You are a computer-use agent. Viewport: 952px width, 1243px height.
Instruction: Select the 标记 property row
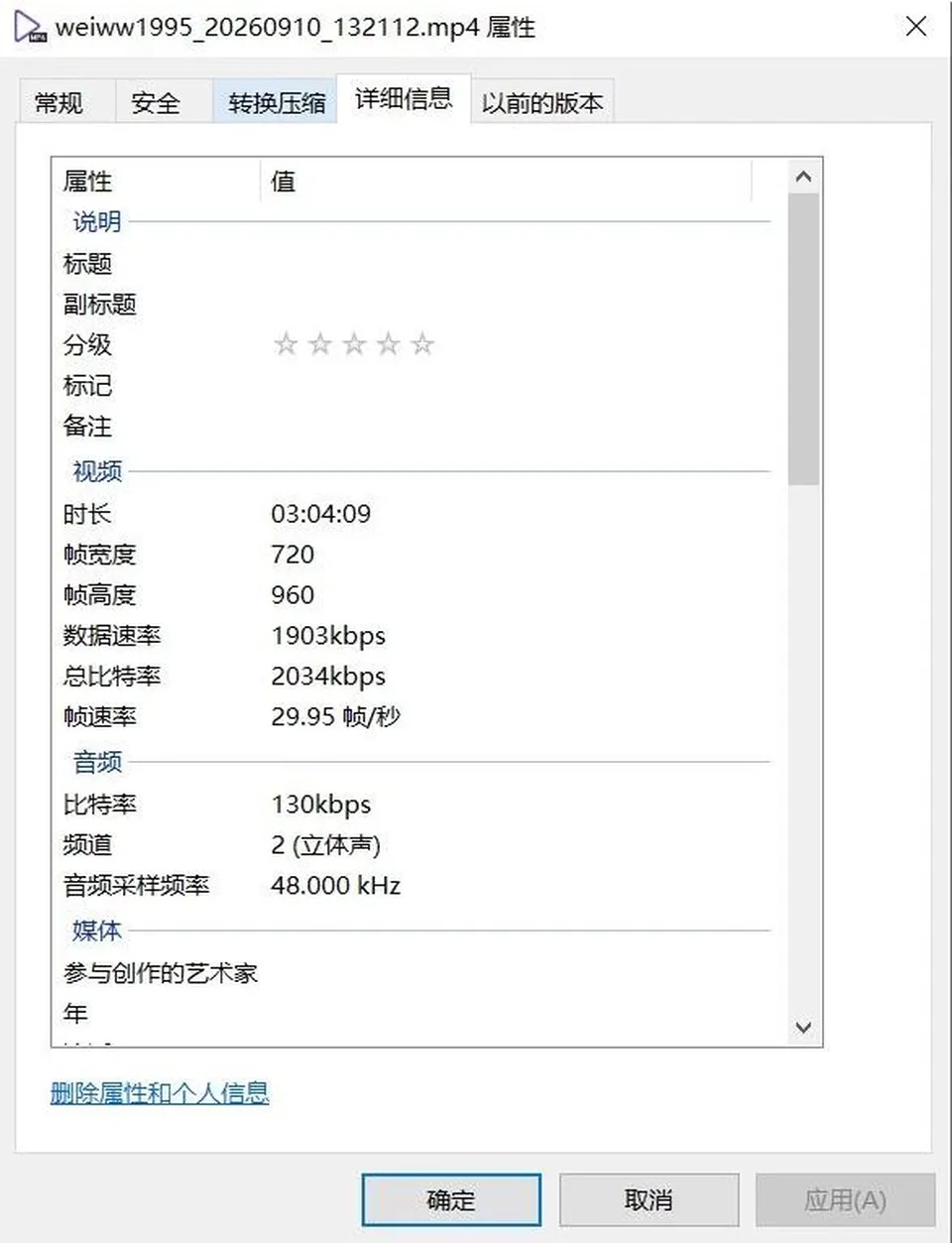[x=412, y=386]
